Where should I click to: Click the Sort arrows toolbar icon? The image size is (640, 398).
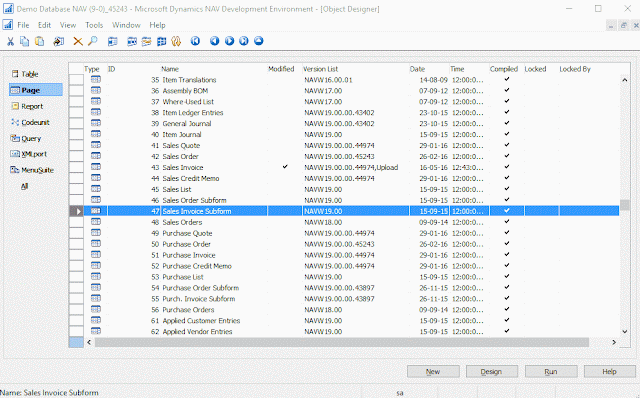[x=176, y=41]
